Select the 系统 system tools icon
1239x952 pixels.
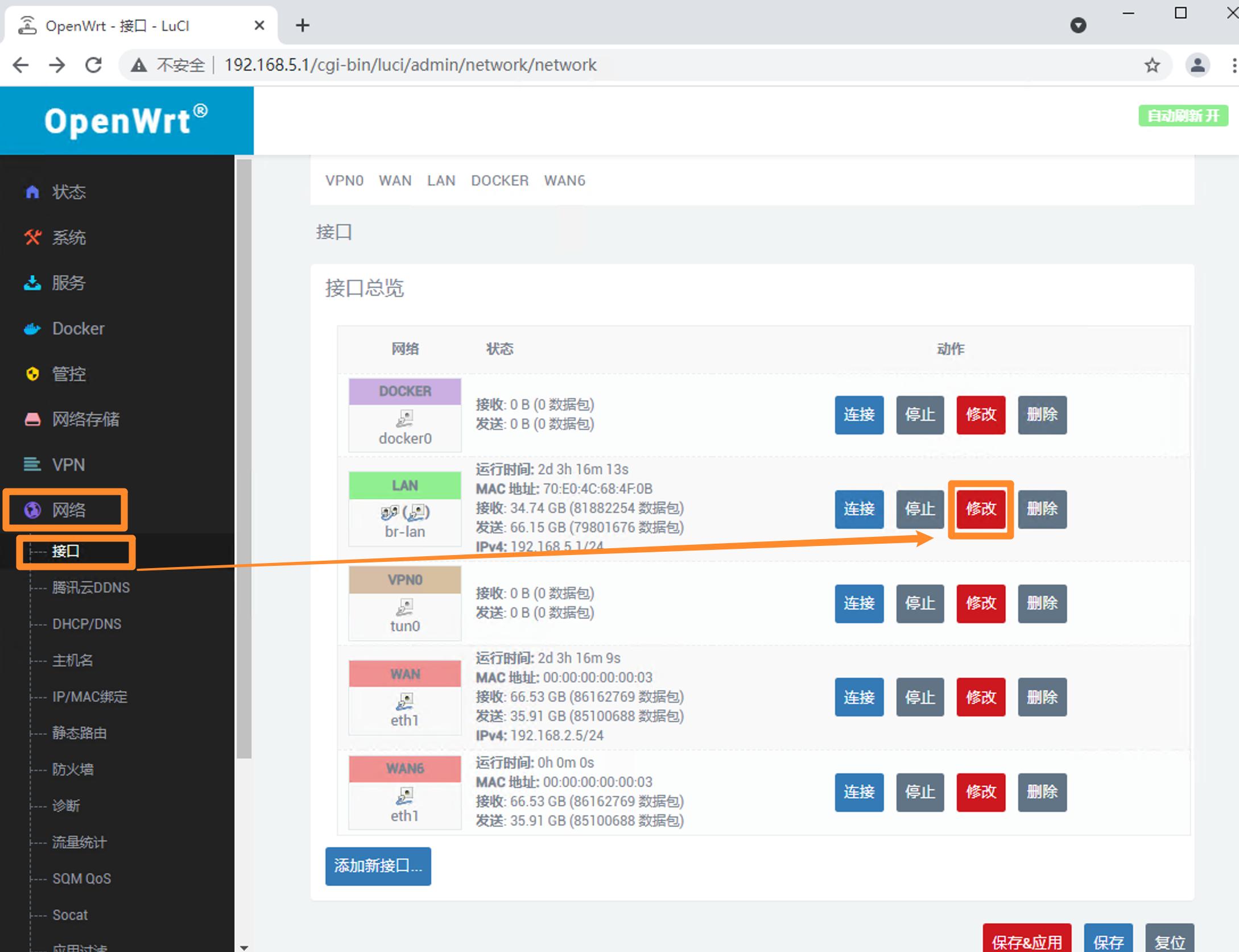[32, 238]
